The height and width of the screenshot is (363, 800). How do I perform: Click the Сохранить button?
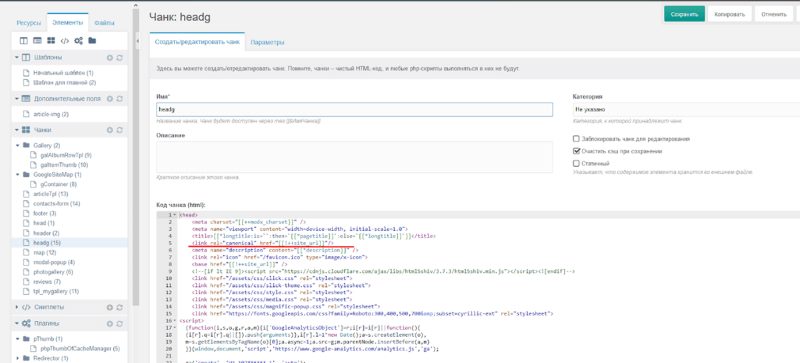point(684,14)
